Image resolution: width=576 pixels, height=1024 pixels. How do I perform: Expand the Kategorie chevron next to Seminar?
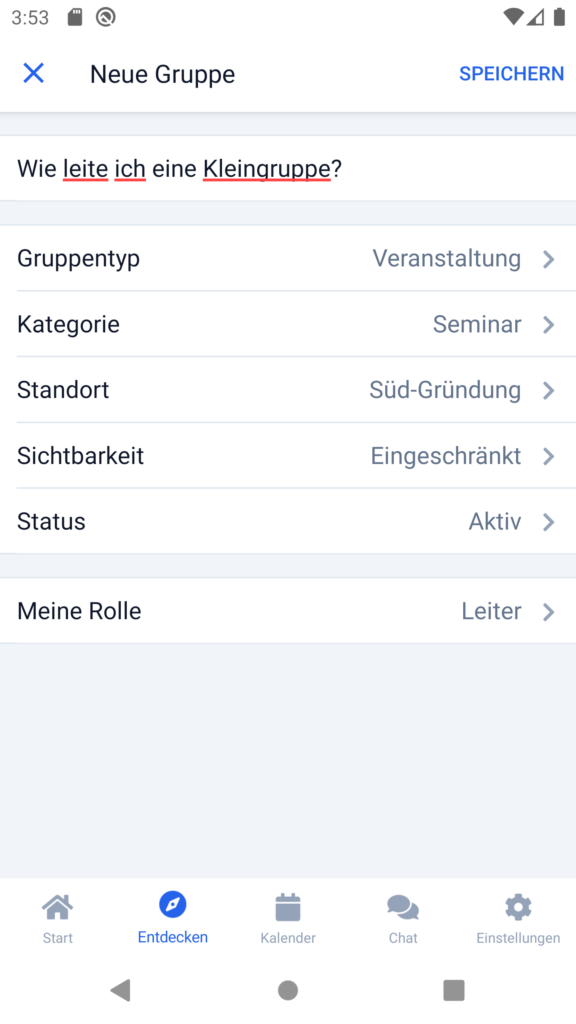tap(549, 325)
